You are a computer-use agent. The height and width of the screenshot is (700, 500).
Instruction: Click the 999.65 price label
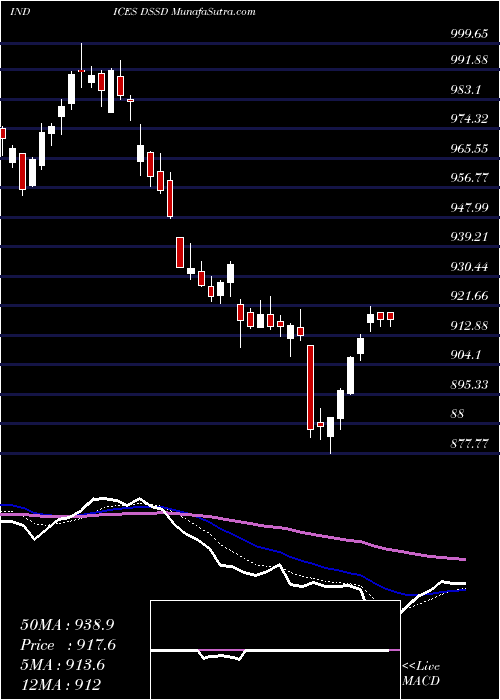(x=469, y=34)
